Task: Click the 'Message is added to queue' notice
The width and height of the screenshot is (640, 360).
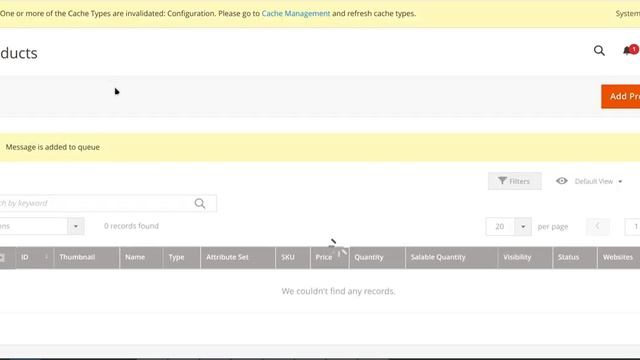Action: [53, 147]
